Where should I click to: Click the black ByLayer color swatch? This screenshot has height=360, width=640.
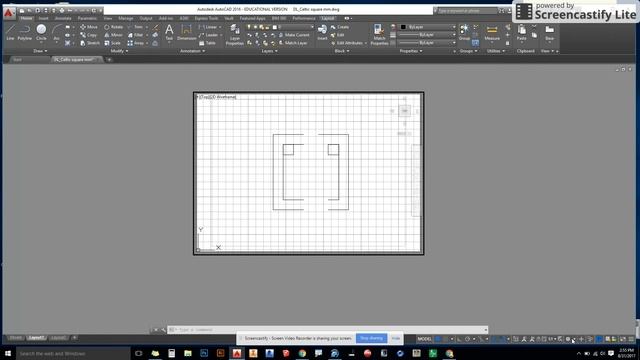click(x=403, y=27)
